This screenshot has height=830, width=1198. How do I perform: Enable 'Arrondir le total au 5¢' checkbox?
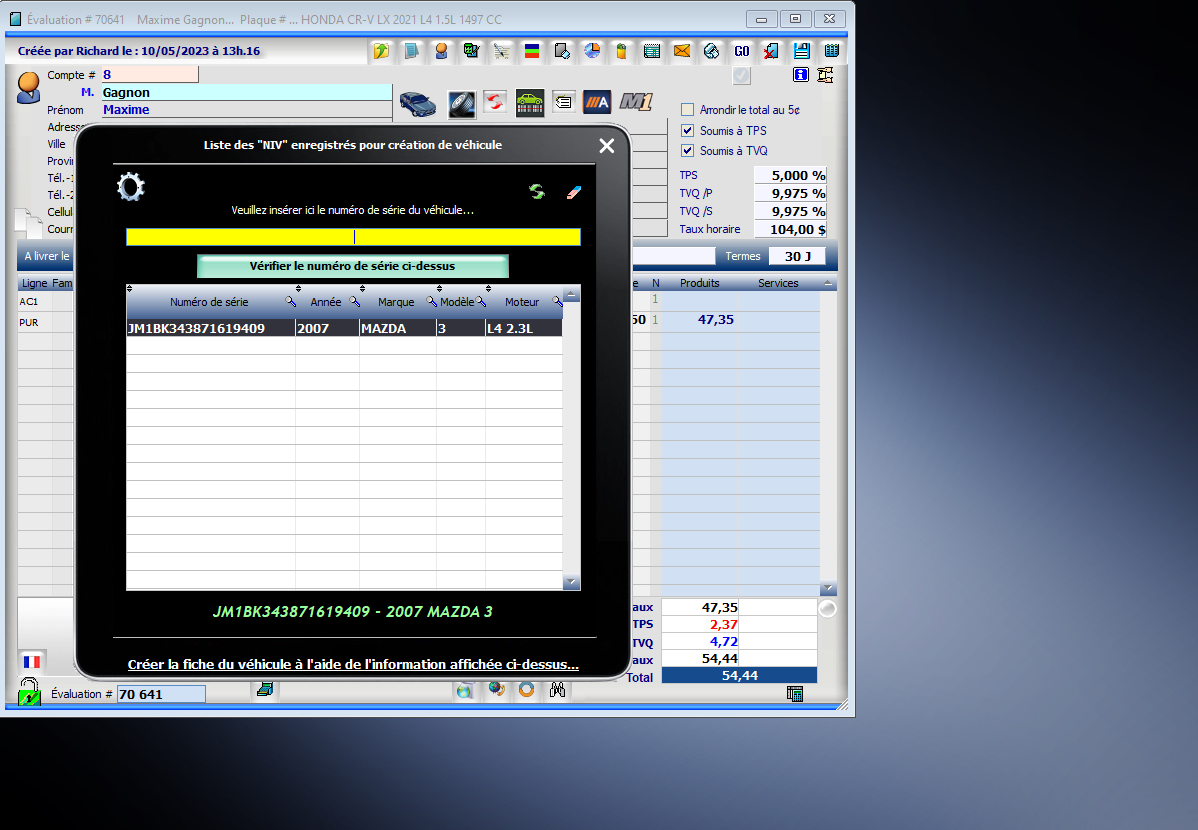[x=687, y=110]
